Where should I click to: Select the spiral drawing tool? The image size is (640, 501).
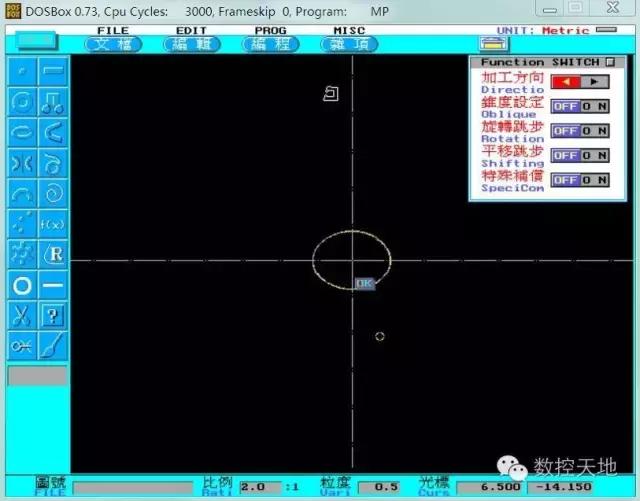pos(53,194)
